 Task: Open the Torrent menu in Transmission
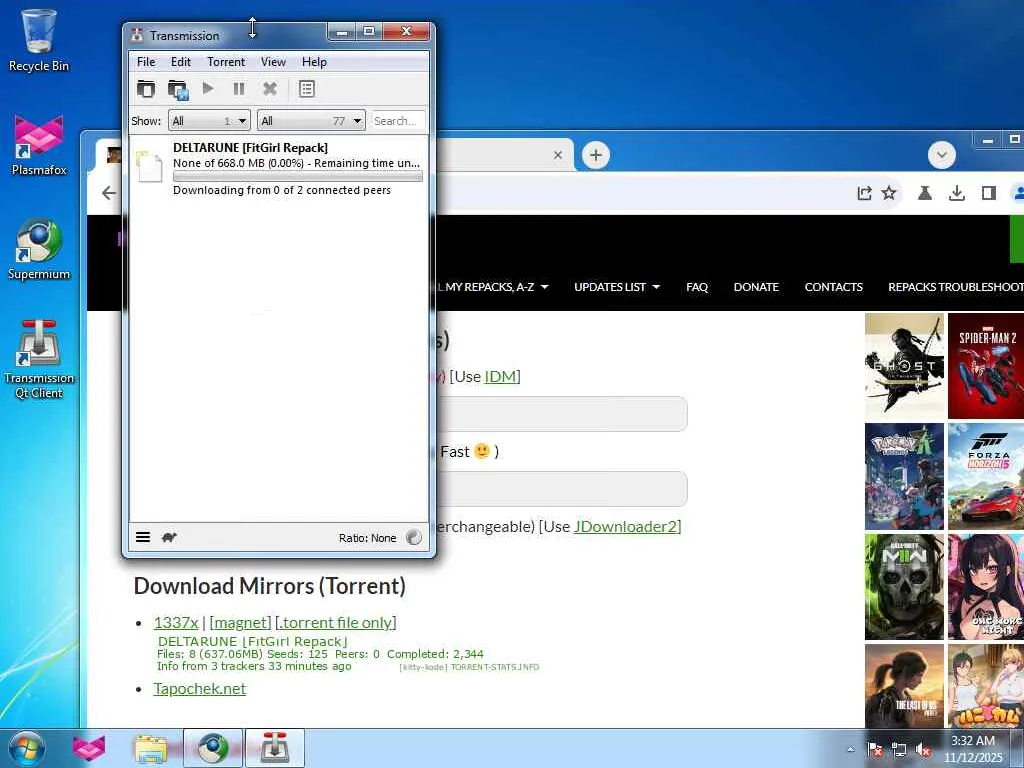[226, 62]
